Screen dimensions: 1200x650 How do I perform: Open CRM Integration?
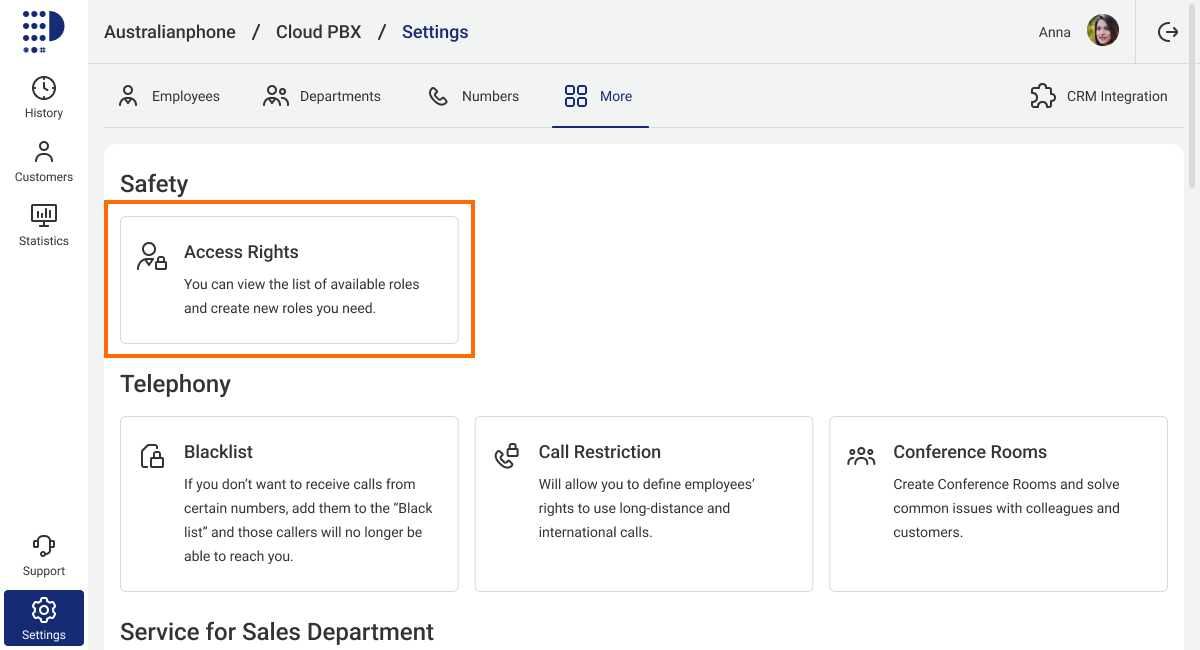tap(1099, 96)
